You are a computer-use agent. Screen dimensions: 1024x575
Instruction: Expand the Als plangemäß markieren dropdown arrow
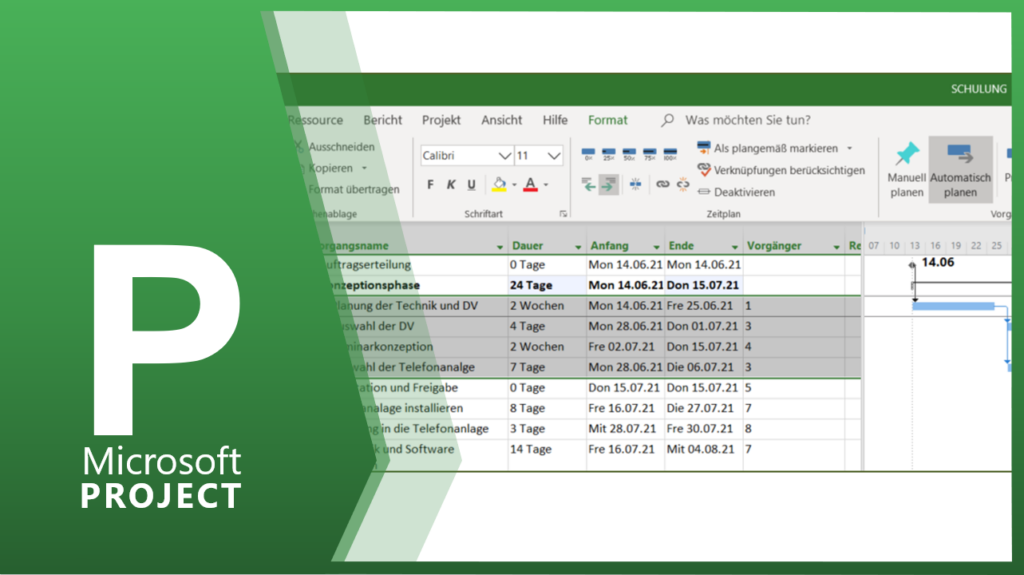(850, 148)
